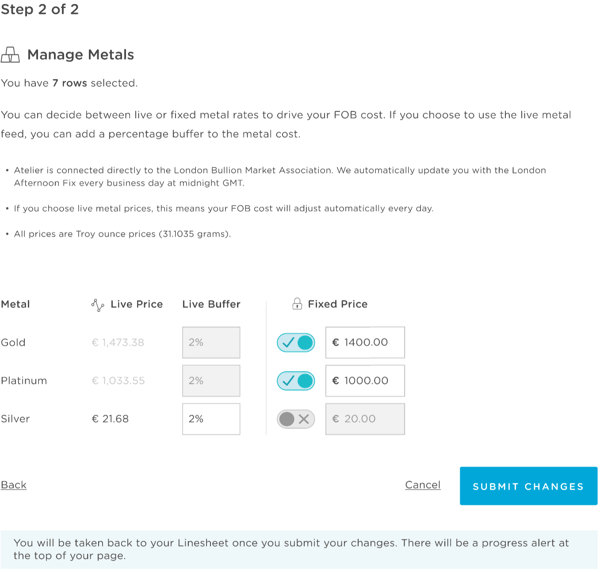This screenshot has height=572, width=600.
Task: Click the Linesheet progress alert notice
Action: (299, 549)
